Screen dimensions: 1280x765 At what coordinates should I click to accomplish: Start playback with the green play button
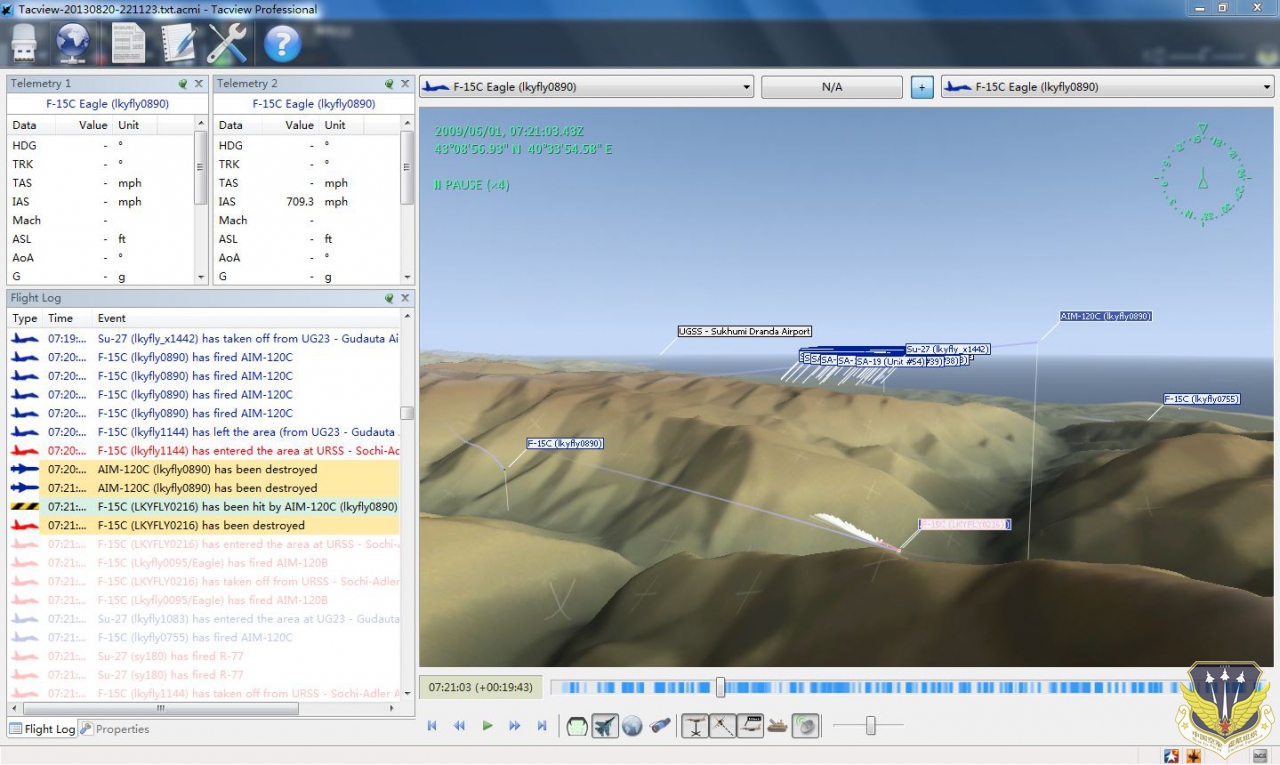[x=487, y=726]
